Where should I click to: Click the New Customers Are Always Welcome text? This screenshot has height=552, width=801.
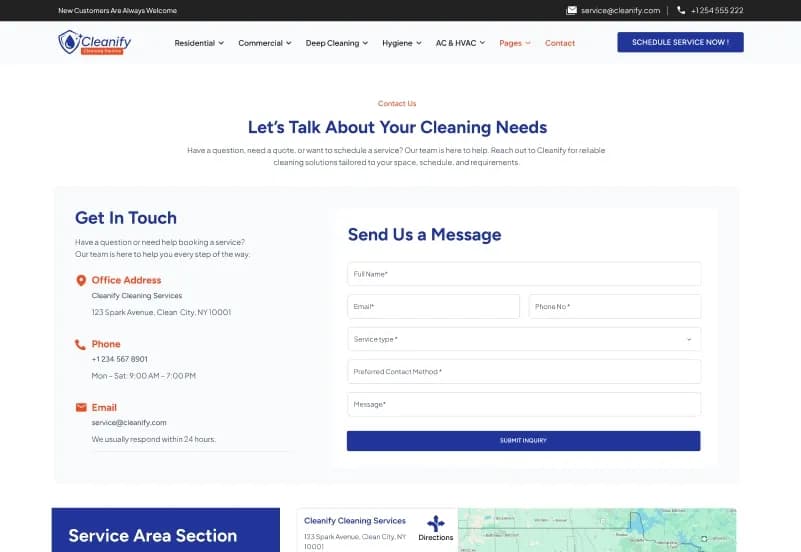pos(117,10)
